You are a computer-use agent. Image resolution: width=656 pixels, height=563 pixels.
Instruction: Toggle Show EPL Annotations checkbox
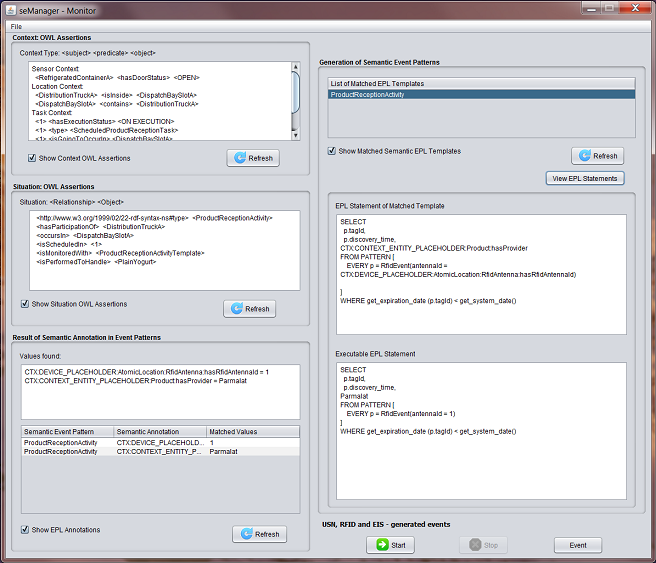tap(25, 530)
